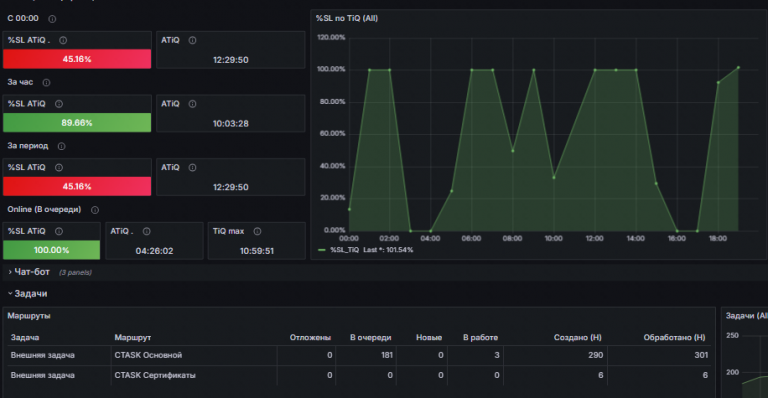Sort table by 'Маршрут' column header
The width and height of the screenshot is (768, 398).
[133, 338]
